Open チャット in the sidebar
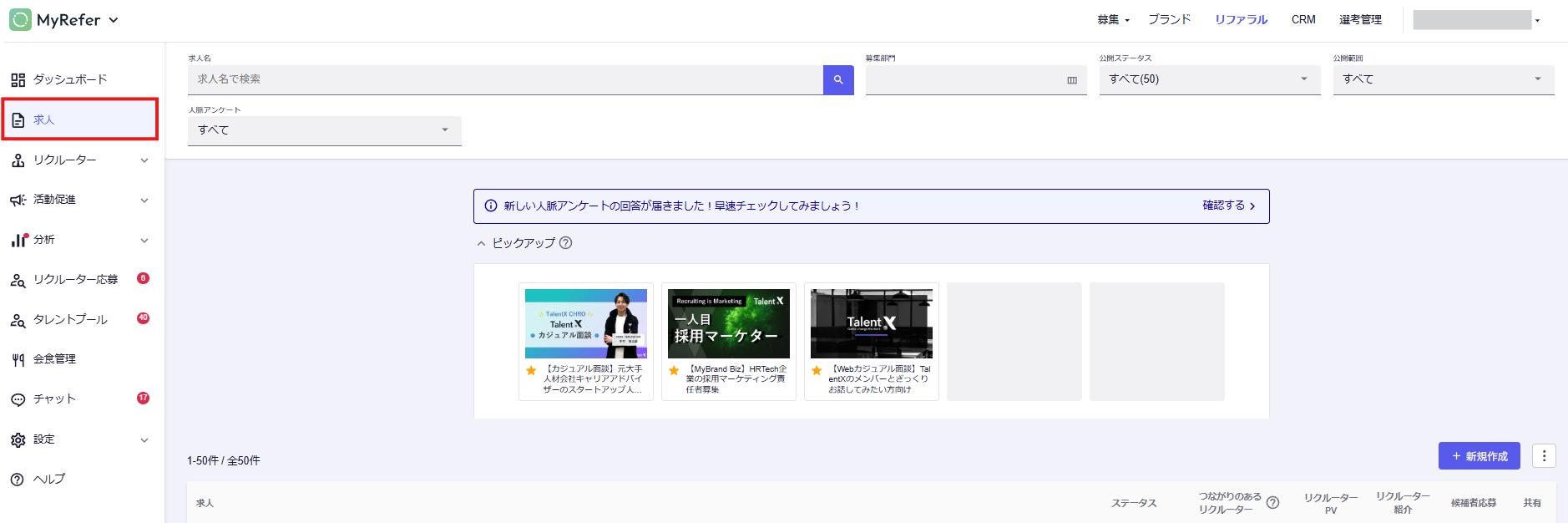This screenshot has width=1568, height=523. pyautogui.click(x=55, y=399)
